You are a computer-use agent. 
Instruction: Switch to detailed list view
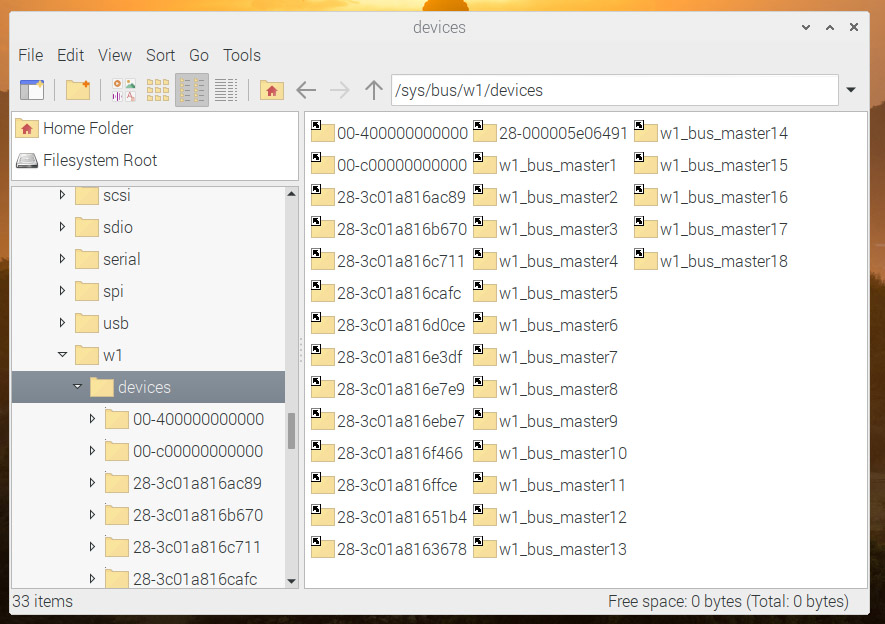[x=226, y=90]
